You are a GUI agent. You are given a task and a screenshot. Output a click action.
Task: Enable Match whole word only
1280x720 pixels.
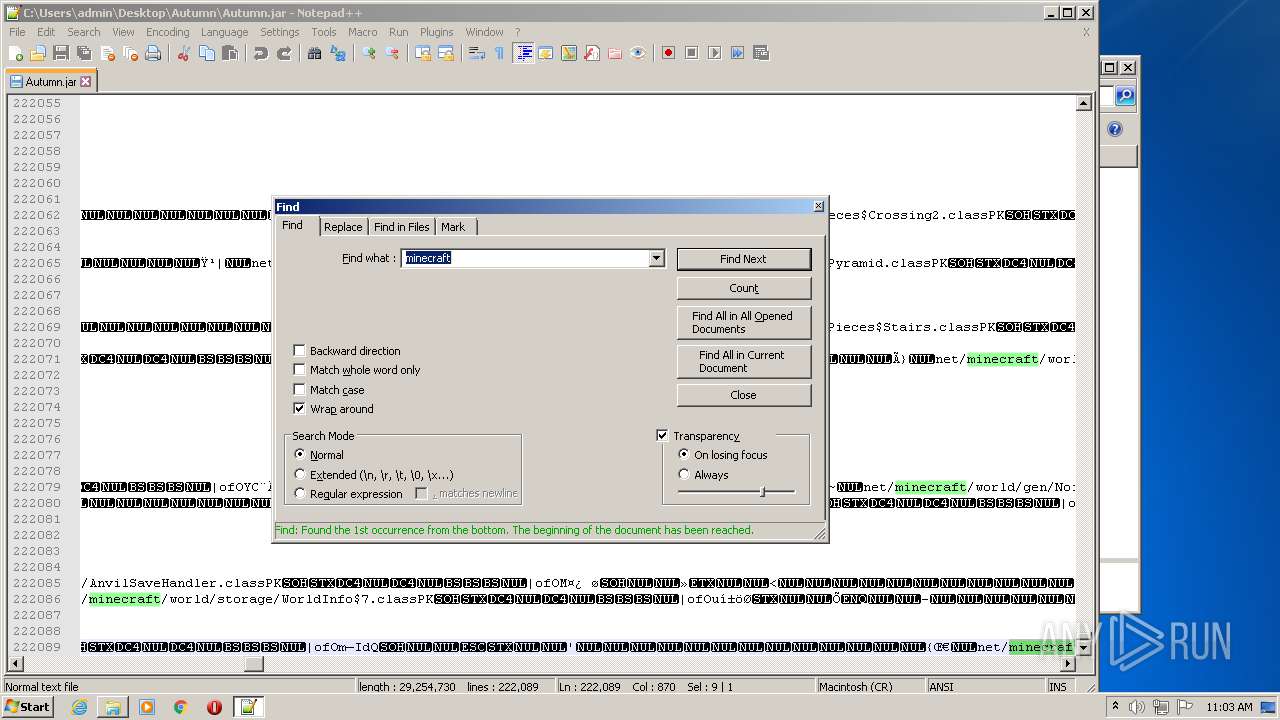(x=299, y=370)
